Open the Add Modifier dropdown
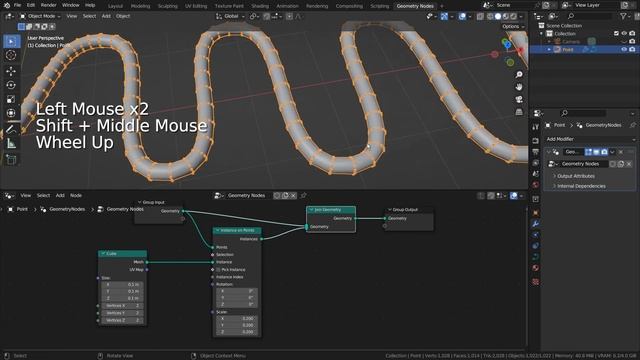Image resolution: width=640 pixels, height=360 pixels. click(x=590, y=139)
